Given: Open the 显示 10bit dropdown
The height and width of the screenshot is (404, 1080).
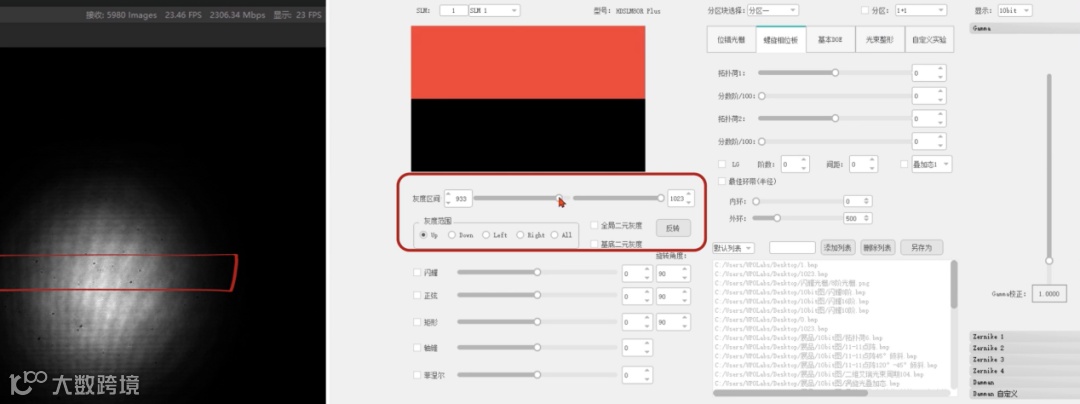Looking at the screenshot, I should pyautogui.click(x=1015, y=10).
